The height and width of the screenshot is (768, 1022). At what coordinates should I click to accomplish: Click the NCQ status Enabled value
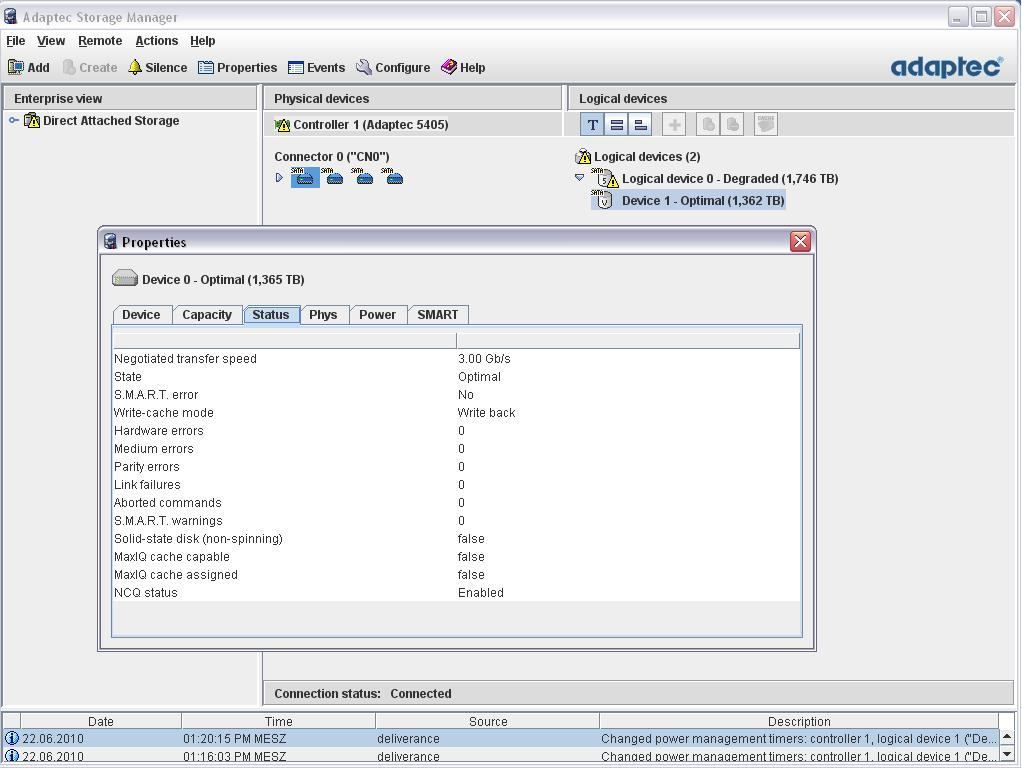coord(480,593)
